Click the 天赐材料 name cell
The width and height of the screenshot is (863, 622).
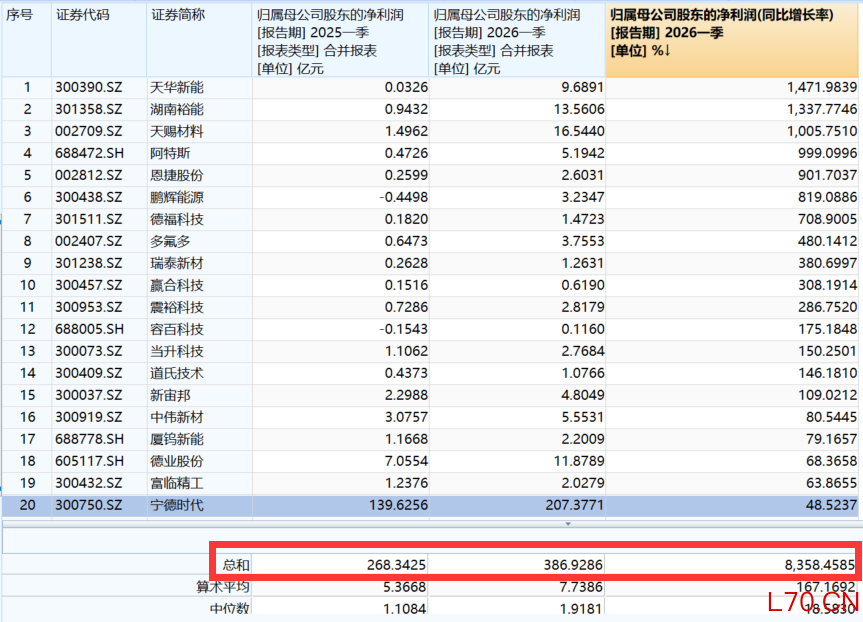coord(177,132)
